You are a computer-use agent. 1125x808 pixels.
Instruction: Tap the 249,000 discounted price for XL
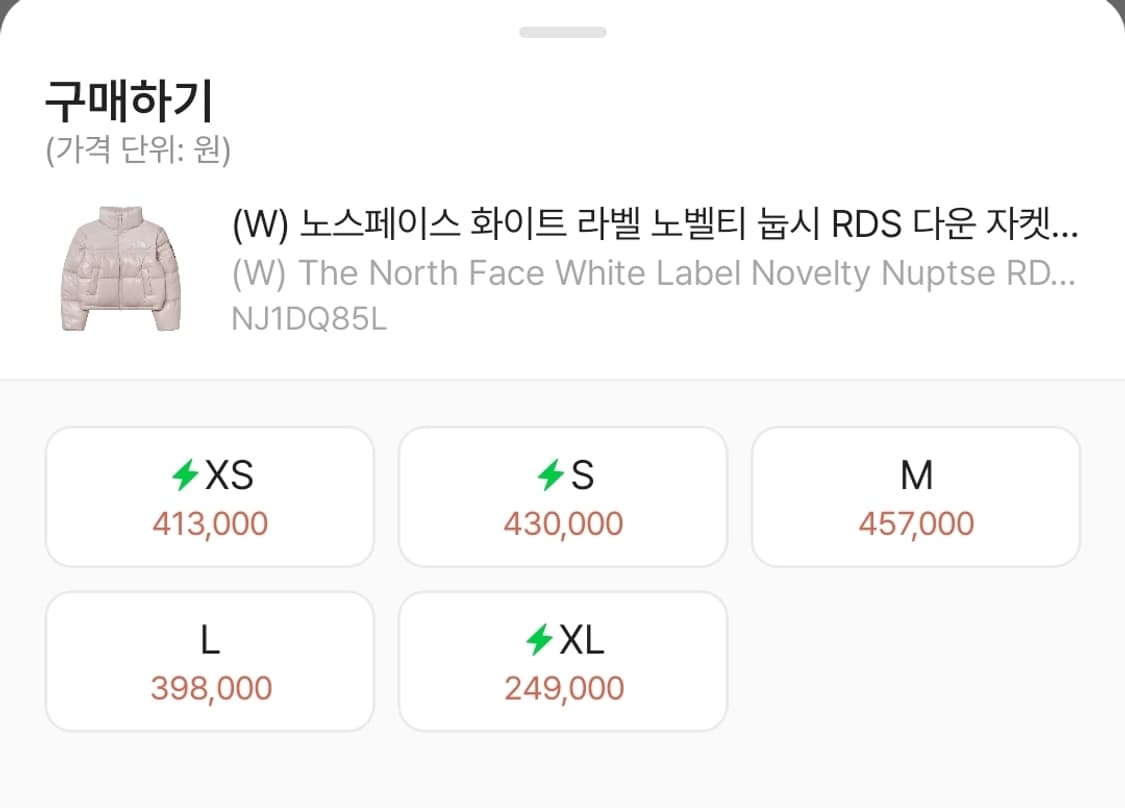pos(562,687)
